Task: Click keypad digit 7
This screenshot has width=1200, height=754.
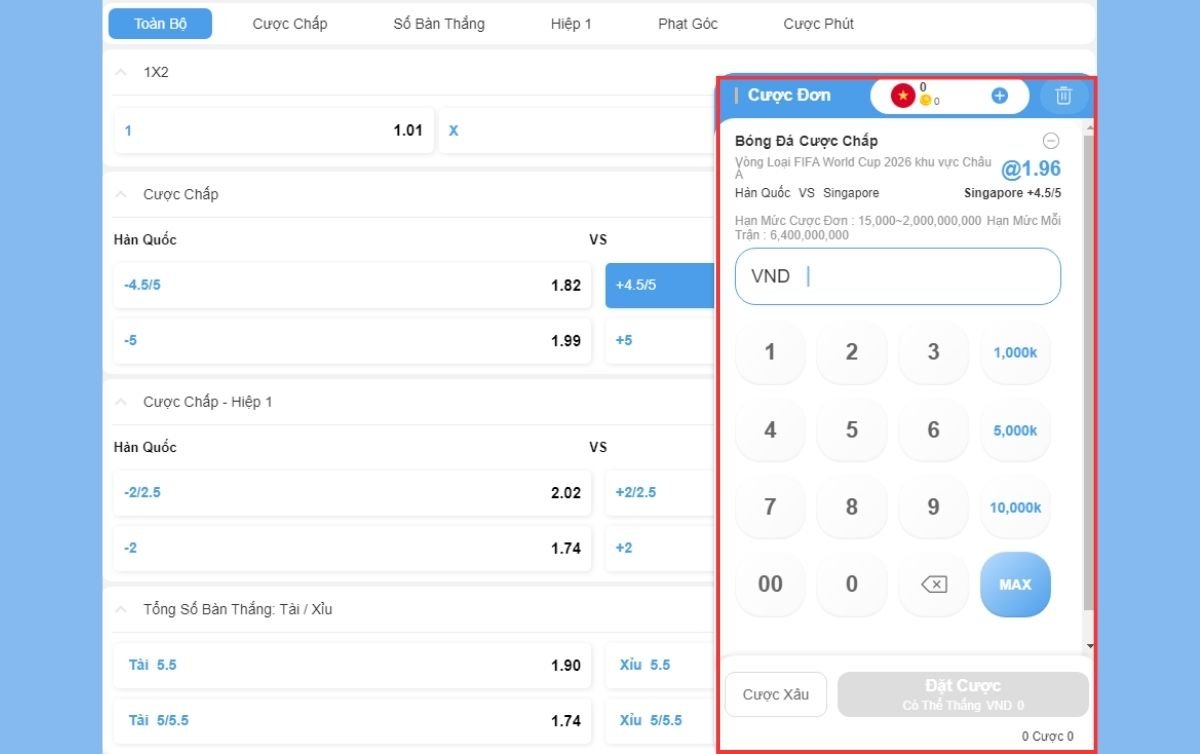Action: point(770,507)
